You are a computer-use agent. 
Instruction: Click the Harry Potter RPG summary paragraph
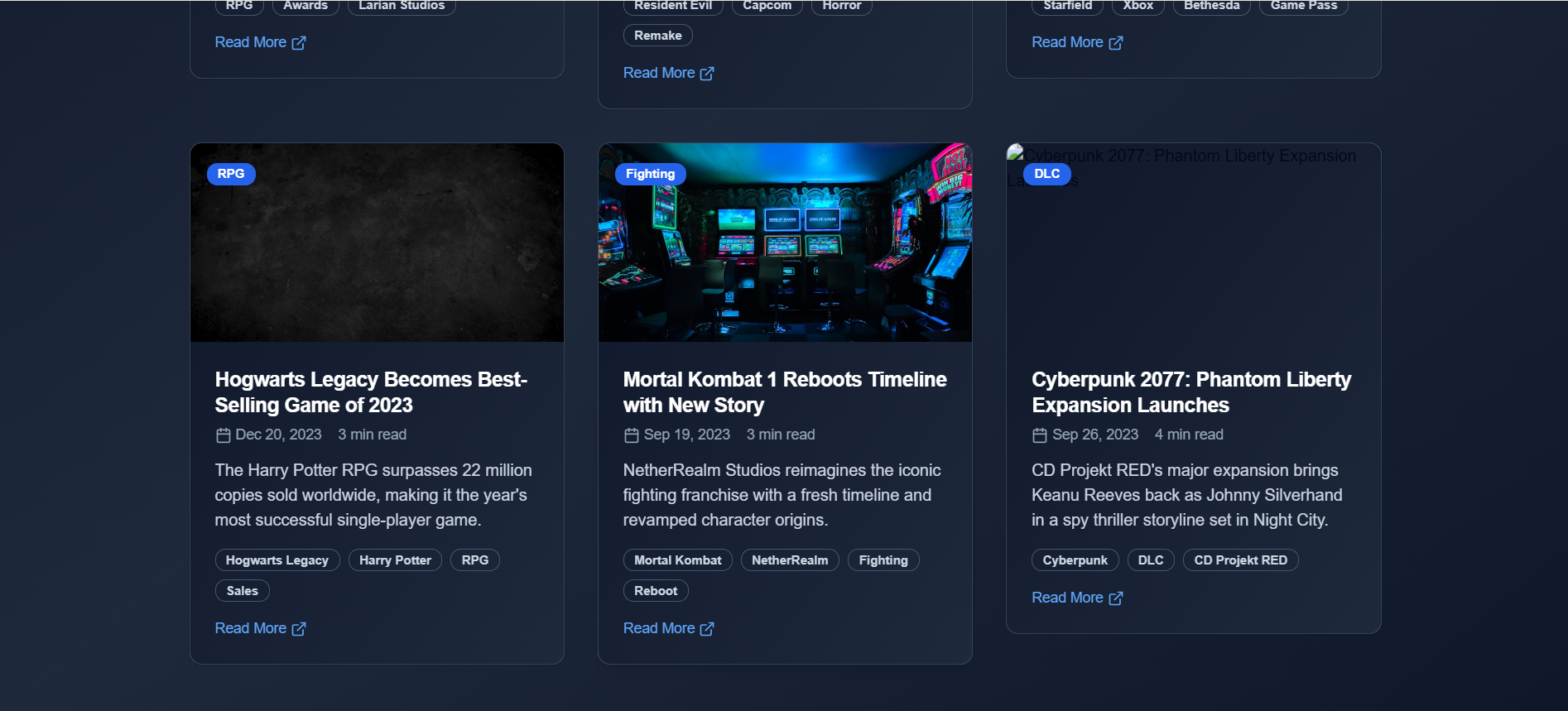[x=373, y=495]
